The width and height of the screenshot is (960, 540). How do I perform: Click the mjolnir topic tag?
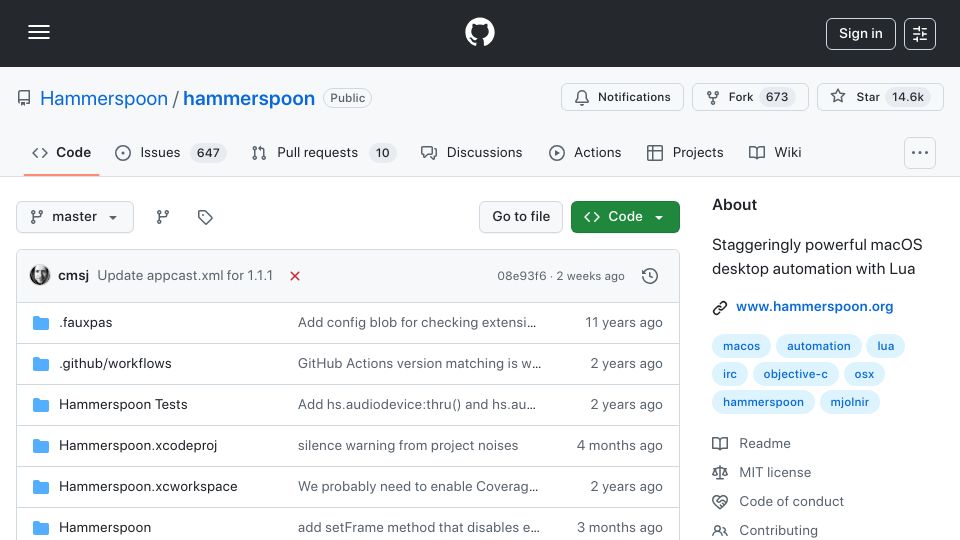(850, 402)
